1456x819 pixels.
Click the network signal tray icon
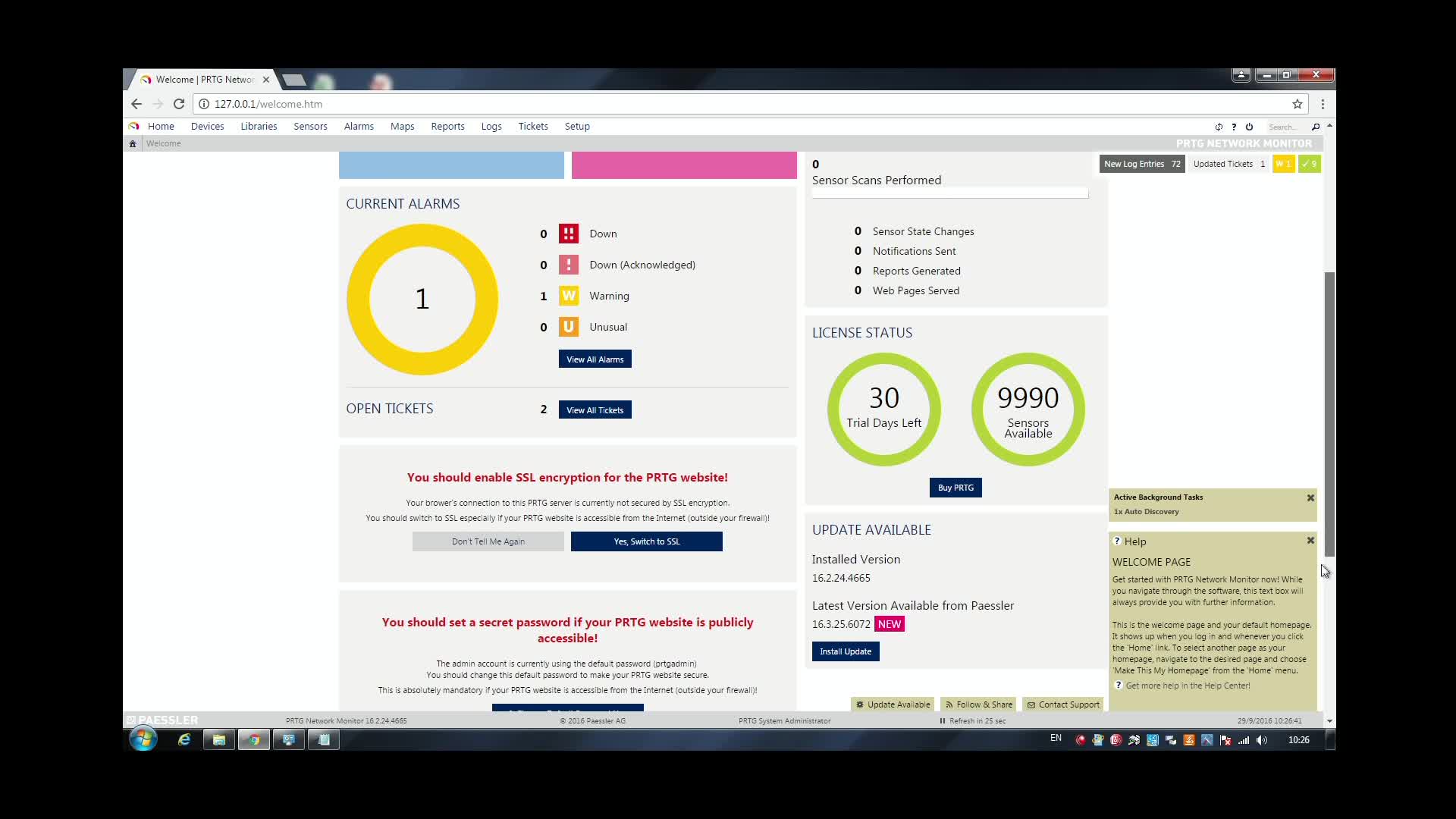[x=1244, y=740]
